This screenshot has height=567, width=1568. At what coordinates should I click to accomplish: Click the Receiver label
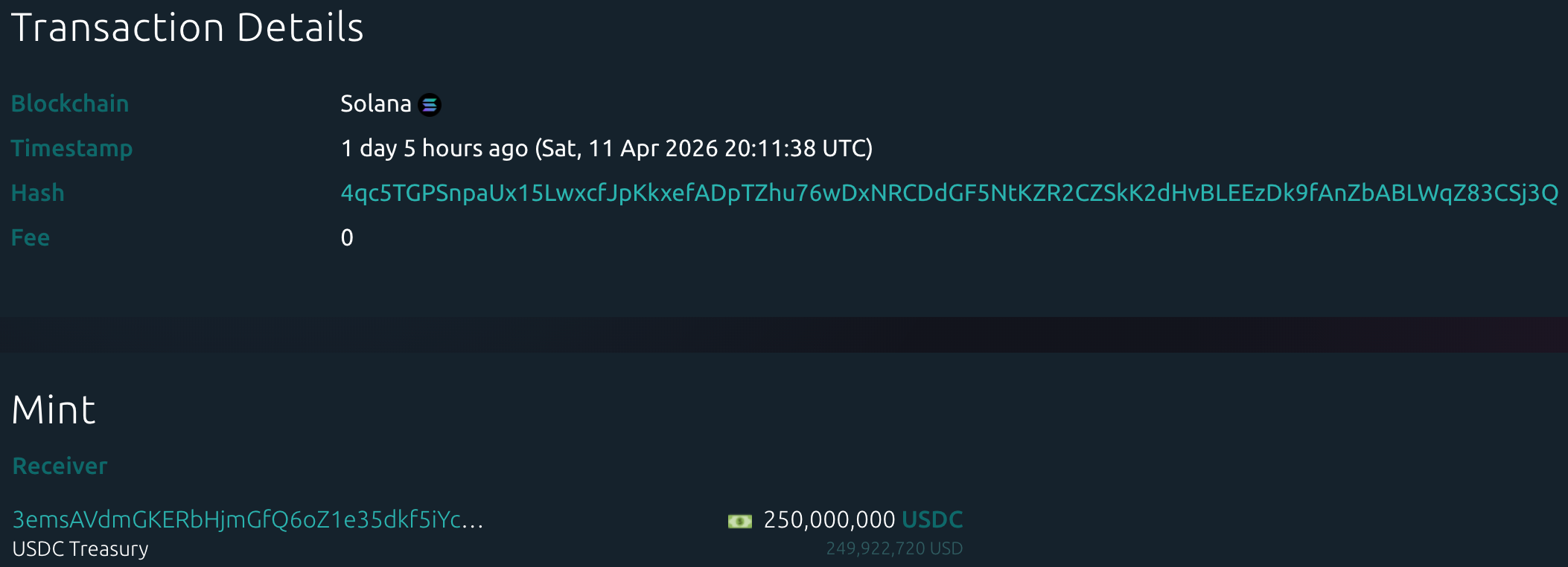(60, 466)
